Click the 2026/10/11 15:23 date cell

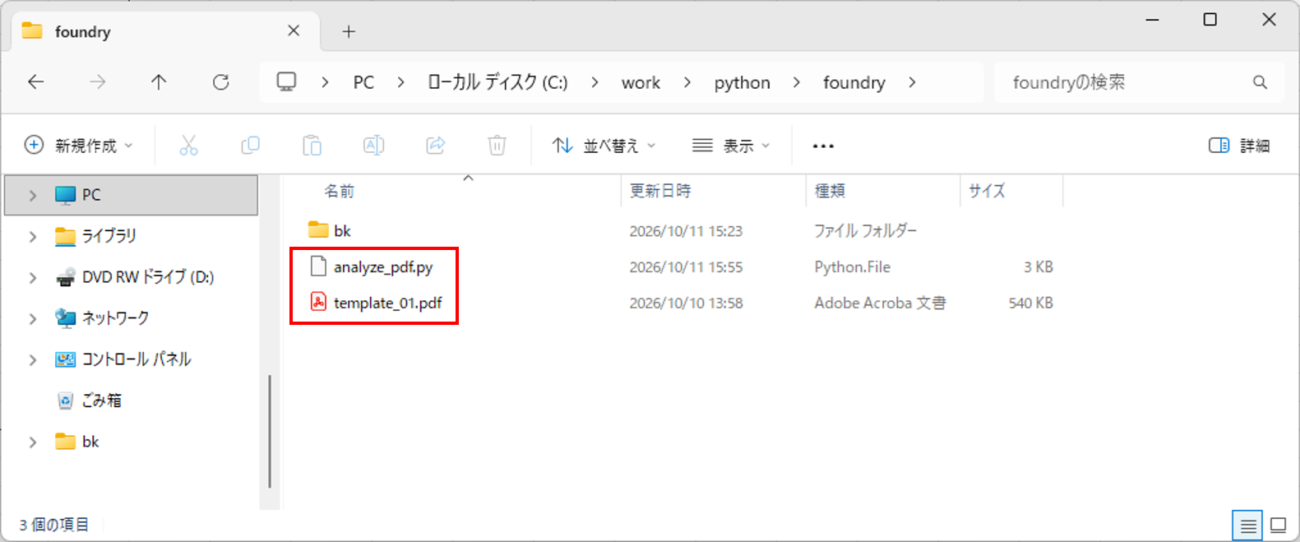686,230
